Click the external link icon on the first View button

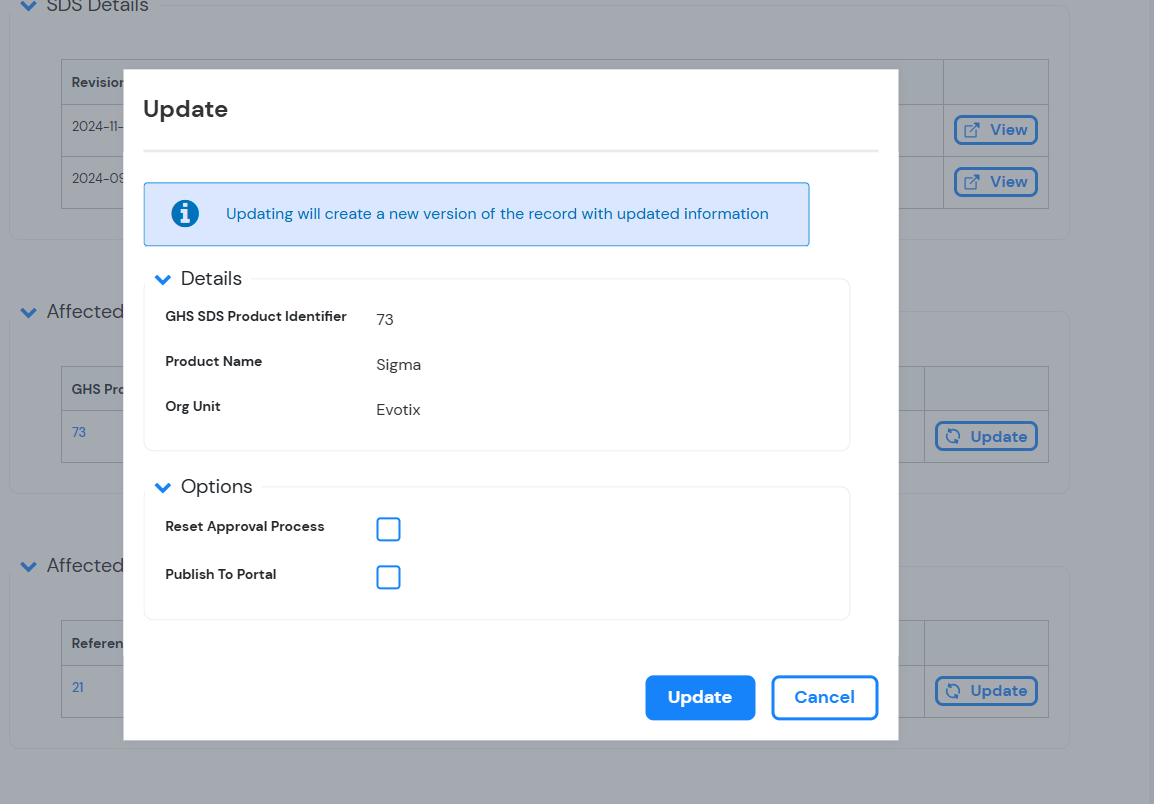point(970,129)
